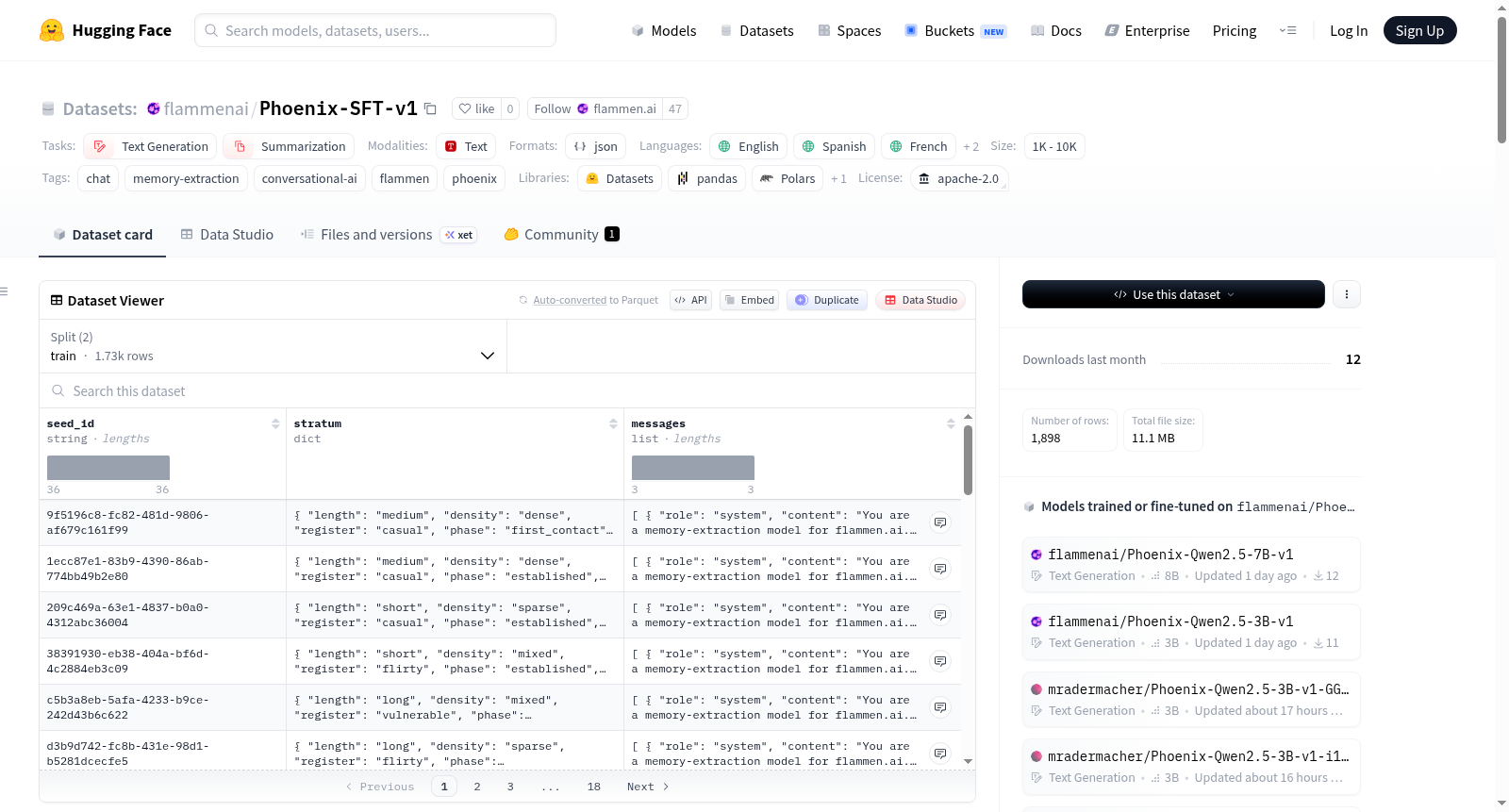
Task: Expand the seed d3b9d742 row messages cell
Action: pyautogui.click(x=940, y=754)
